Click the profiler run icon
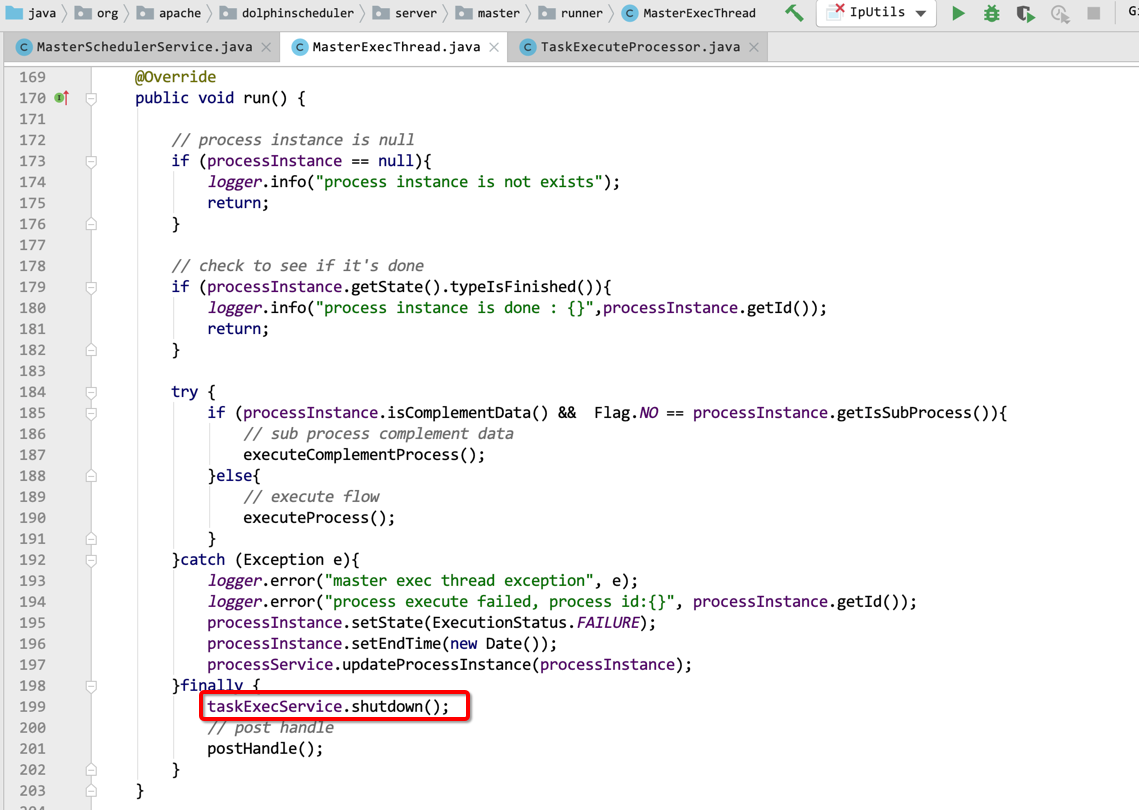 point(1060,13)
